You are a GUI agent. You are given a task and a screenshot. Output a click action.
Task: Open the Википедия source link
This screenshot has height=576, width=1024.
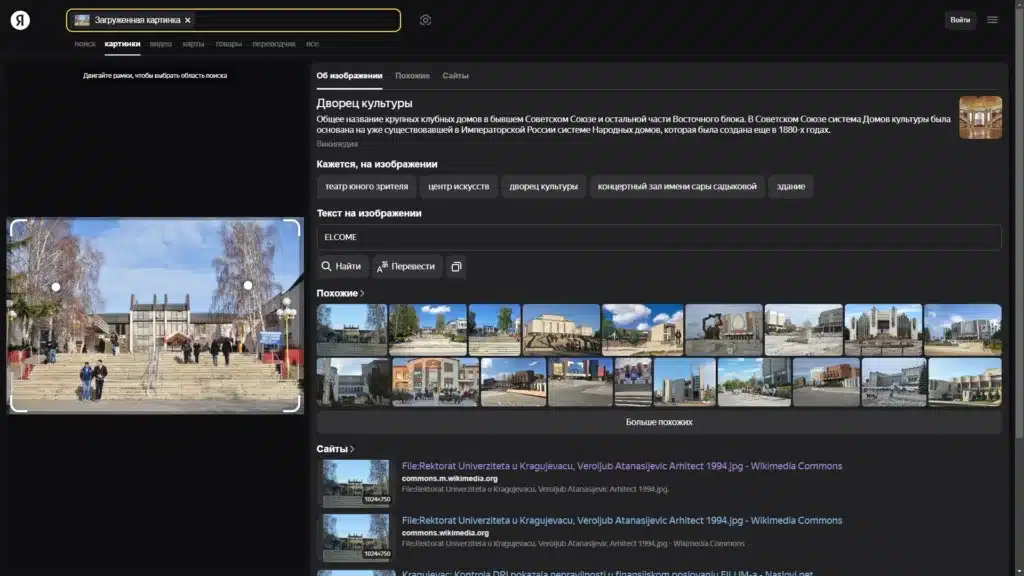[x=337, y=144]
